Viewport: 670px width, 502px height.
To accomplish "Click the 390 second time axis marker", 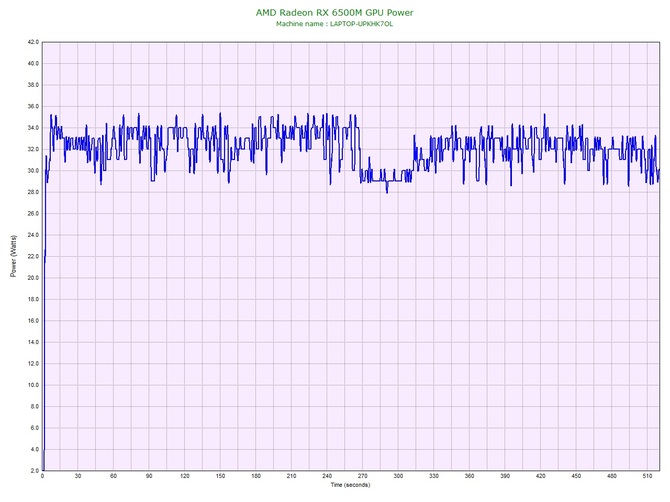I will pyautogui.click(x=505, y=477).
